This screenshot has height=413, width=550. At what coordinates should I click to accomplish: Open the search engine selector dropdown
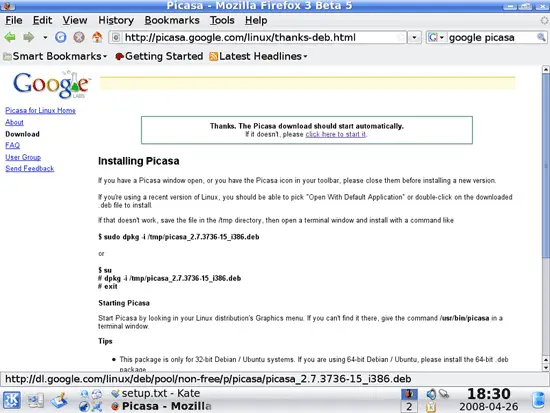click(x=436, y=37)
